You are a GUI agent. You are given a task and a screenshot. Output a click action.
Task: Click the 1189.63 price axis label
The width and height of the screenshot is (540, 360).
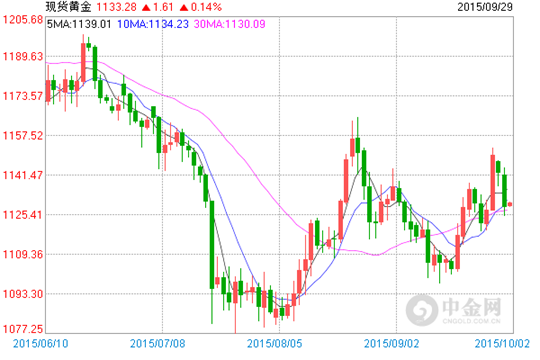pyautogui.click(x=23, y=56)
